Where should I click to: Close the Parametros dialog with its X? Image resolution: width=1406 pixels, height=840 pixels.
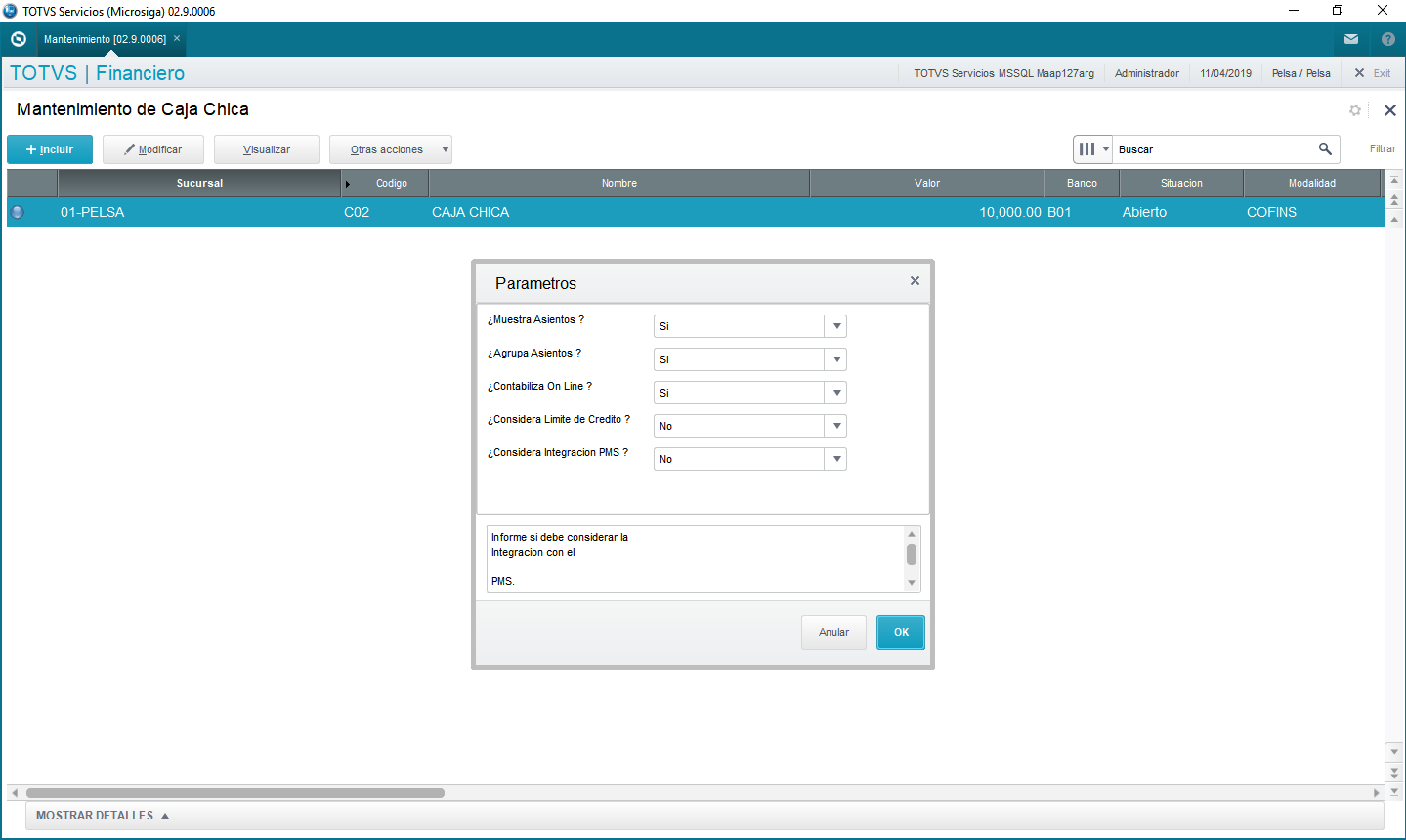point(915,281)
